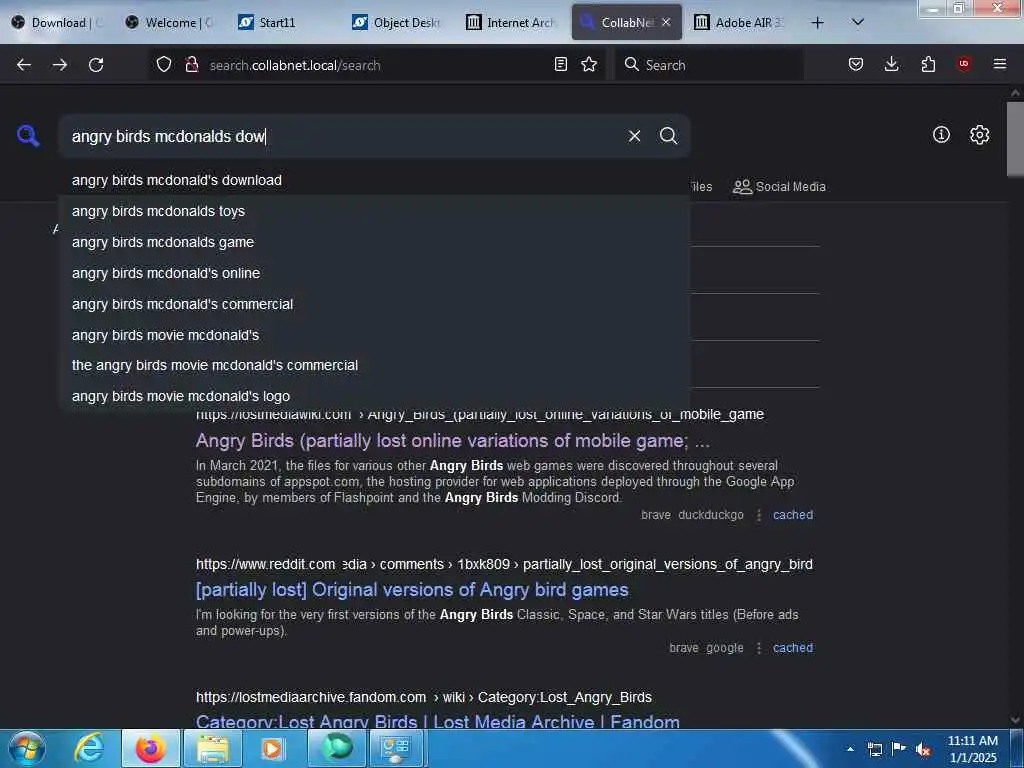The width and height of the screenshot is (1024, 768).
Task: Open the Pocket save icon
Action: pos(856,64)
